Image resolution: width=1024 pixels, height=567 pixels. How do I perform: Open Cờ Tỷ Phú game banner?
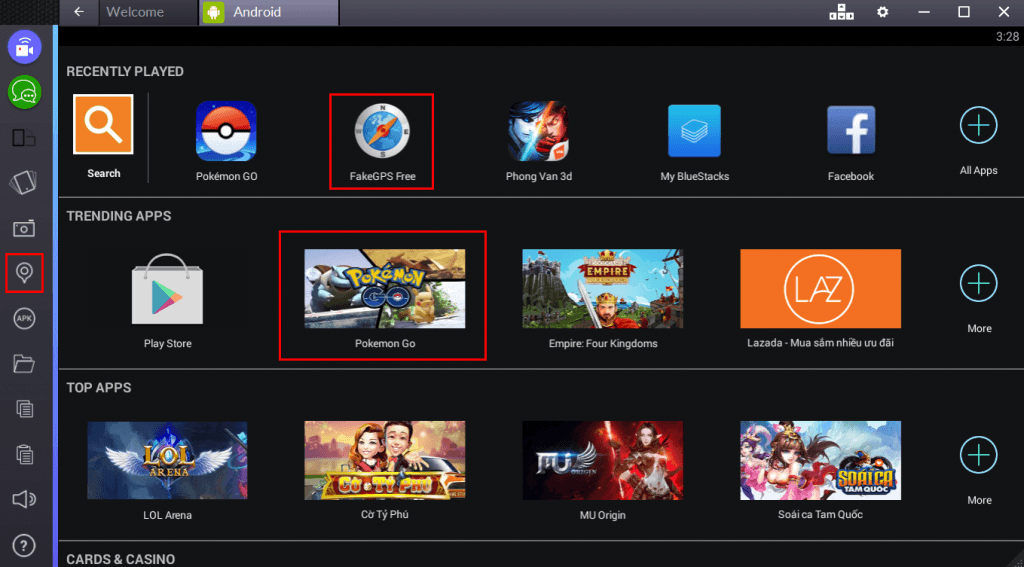click(385, 460)
